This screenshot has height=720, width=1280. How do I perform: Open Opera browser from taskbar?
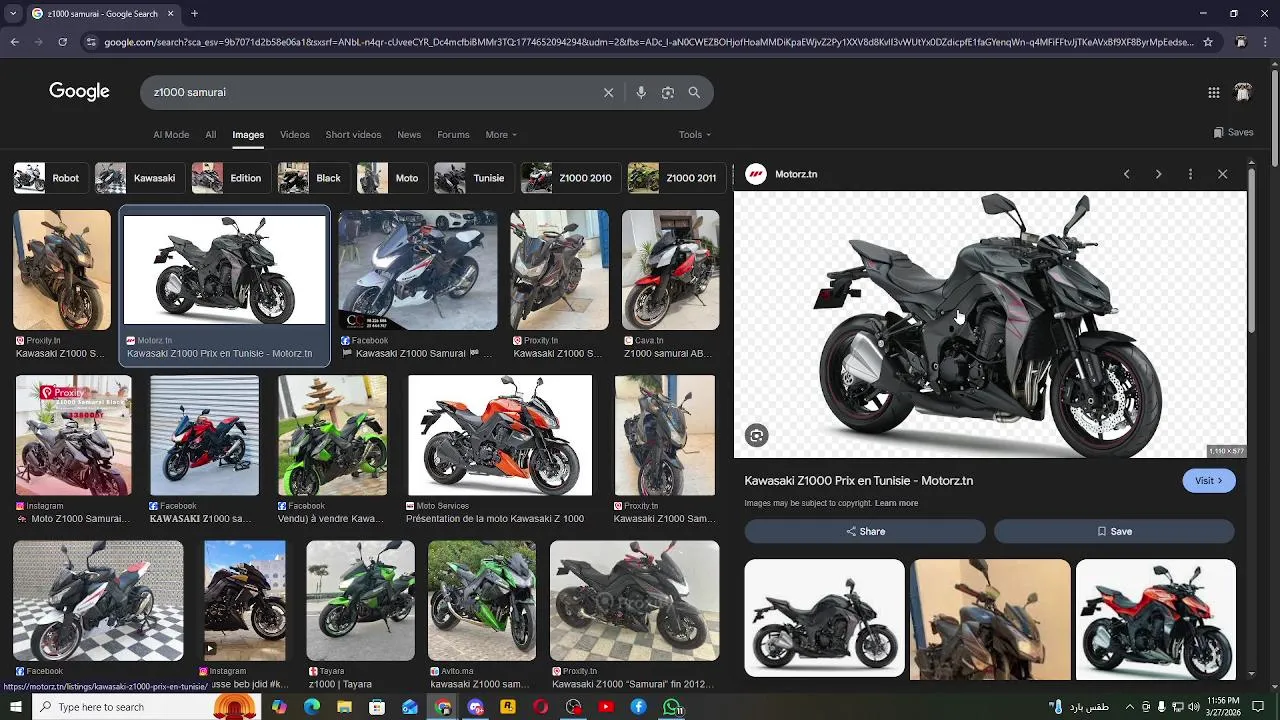(x=540, y=707)
